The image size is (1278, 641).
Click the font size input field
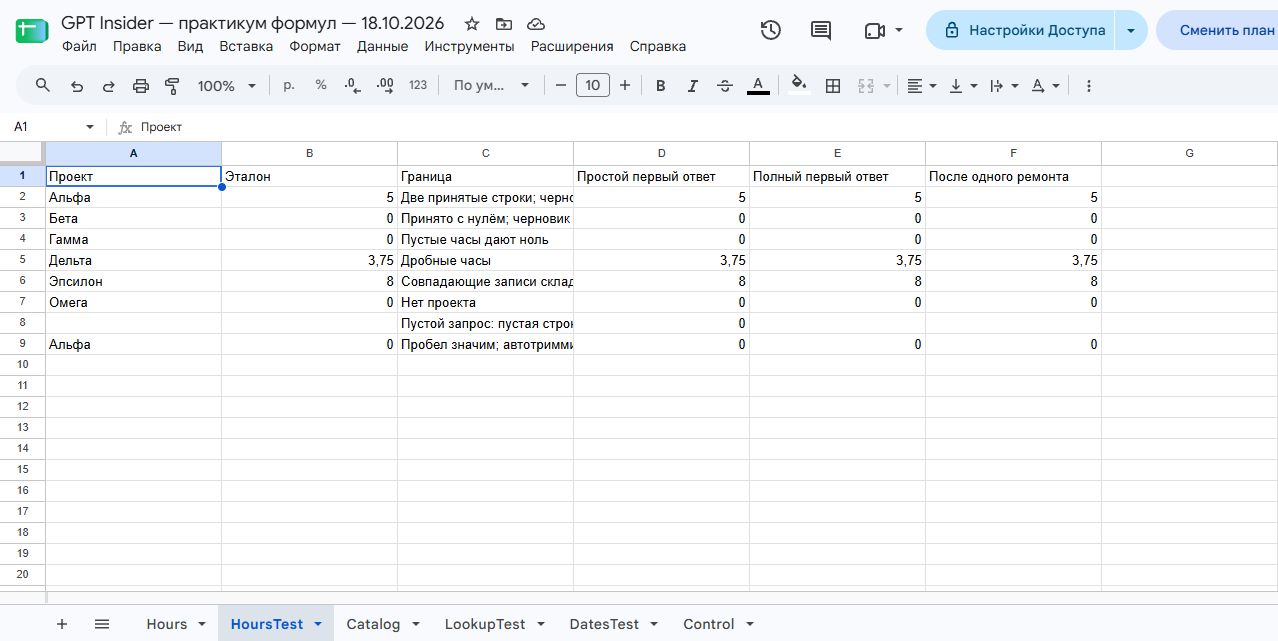pos(592,86)
